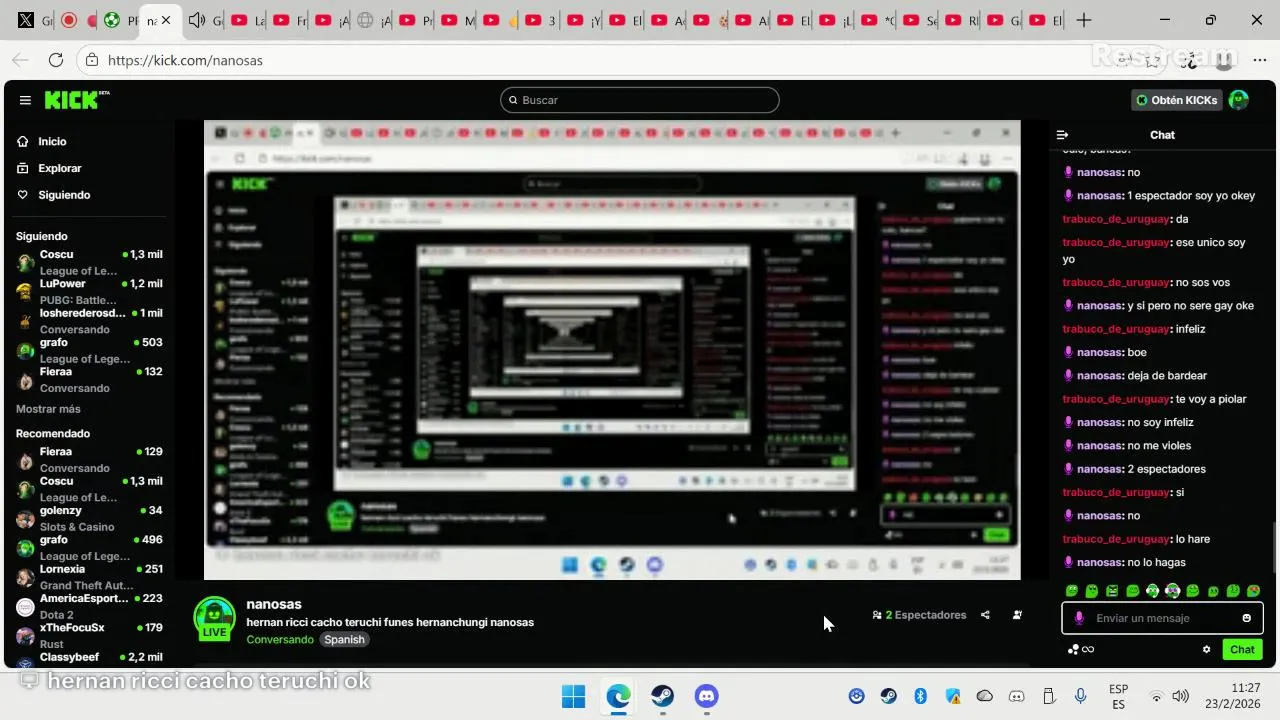Expand the Mostrar más list

[48, 409]
